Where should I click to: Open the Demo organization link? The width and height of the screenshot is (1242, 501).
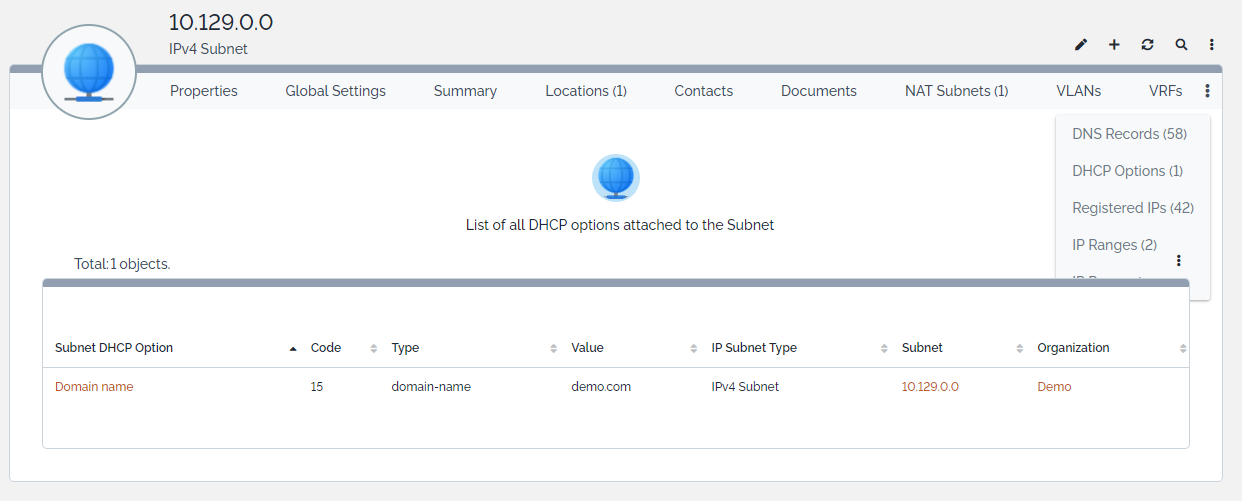1054,387
